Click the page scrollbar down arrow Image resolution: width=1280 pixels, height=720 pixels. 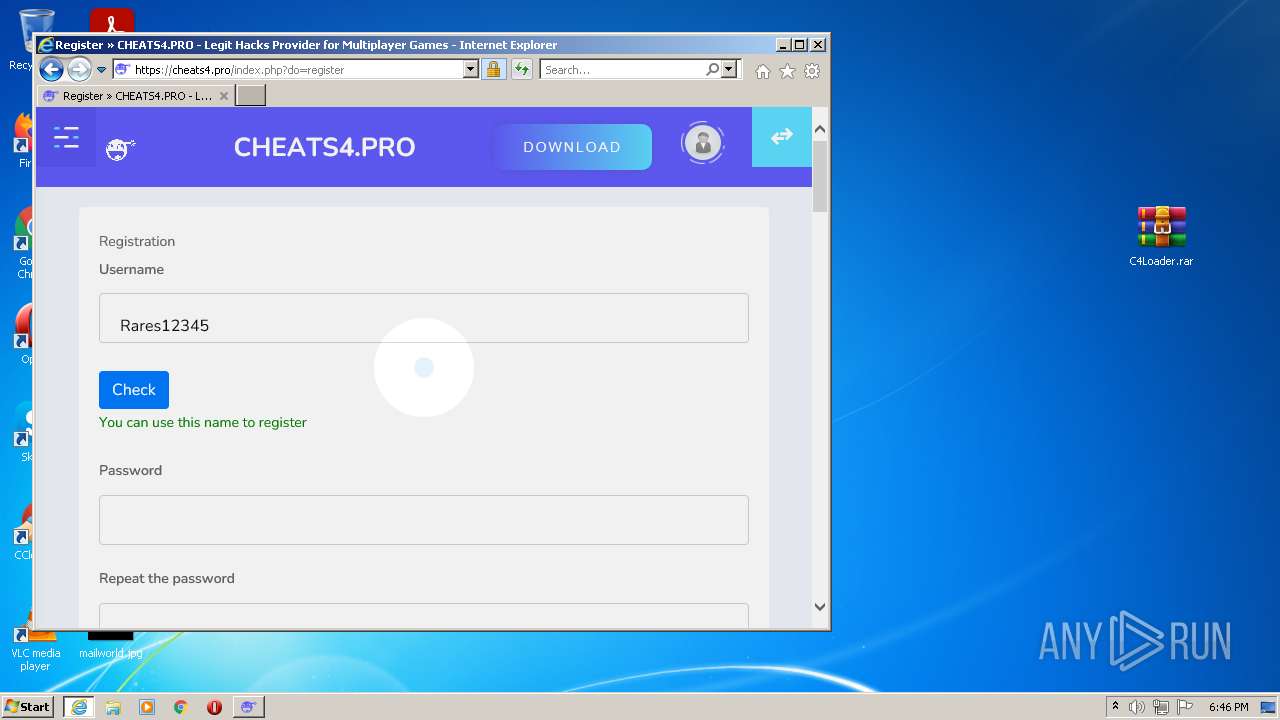click(x=820, y=606)
